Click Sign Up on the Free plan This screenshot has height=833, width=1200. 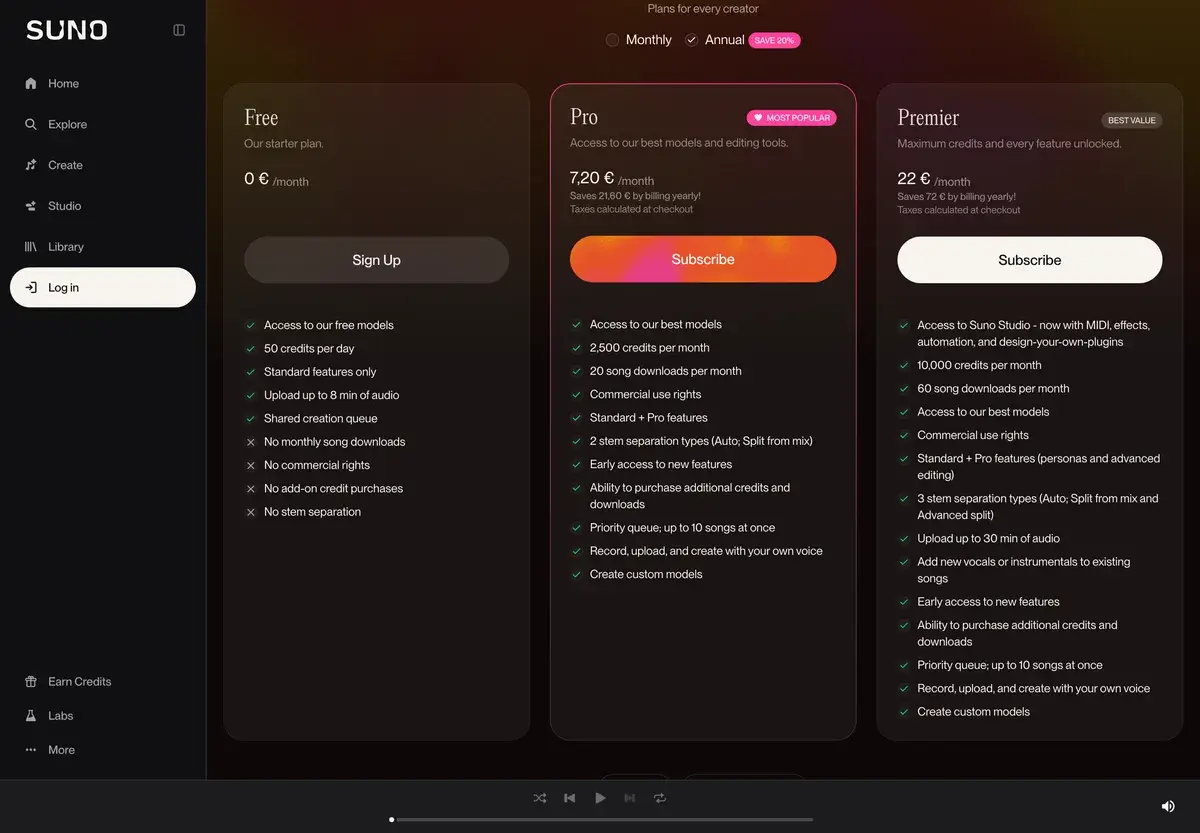[376, 260]
